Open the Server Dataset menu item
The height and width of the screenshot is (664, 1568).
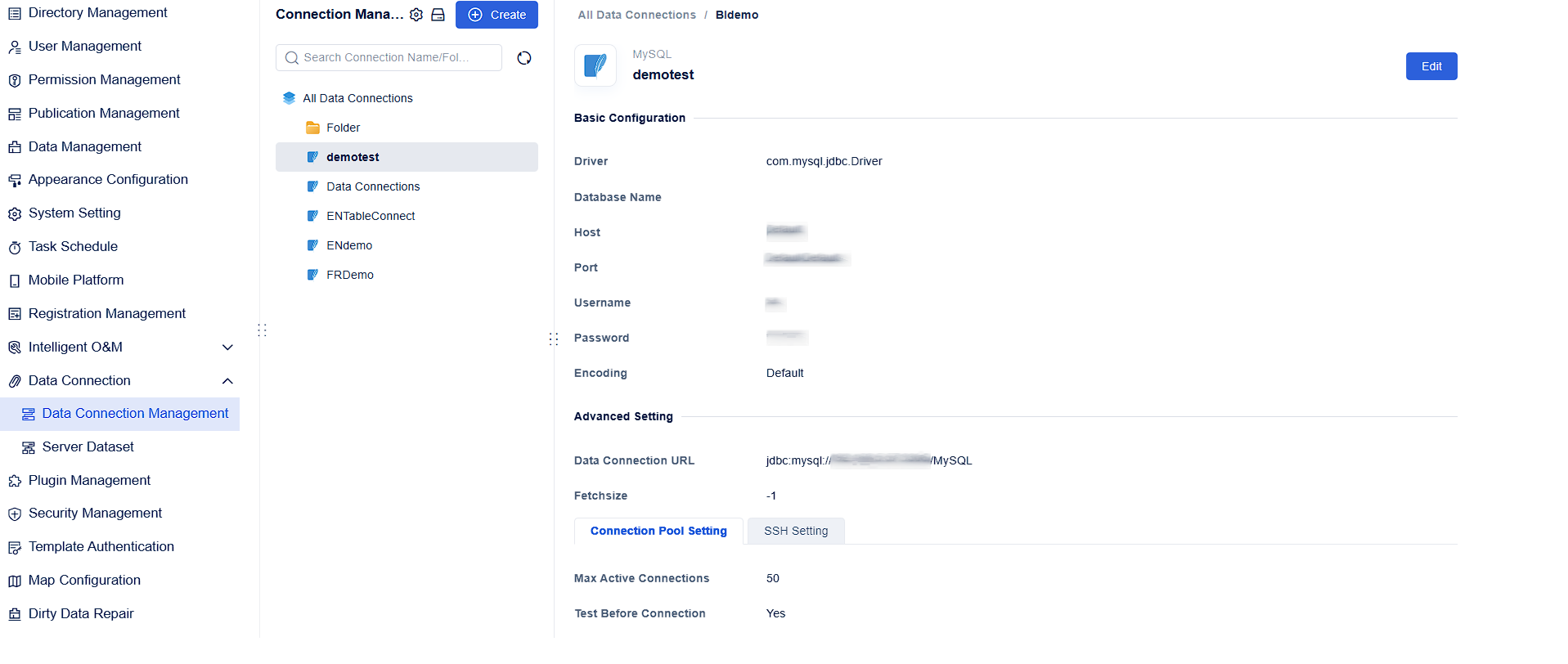120,447
